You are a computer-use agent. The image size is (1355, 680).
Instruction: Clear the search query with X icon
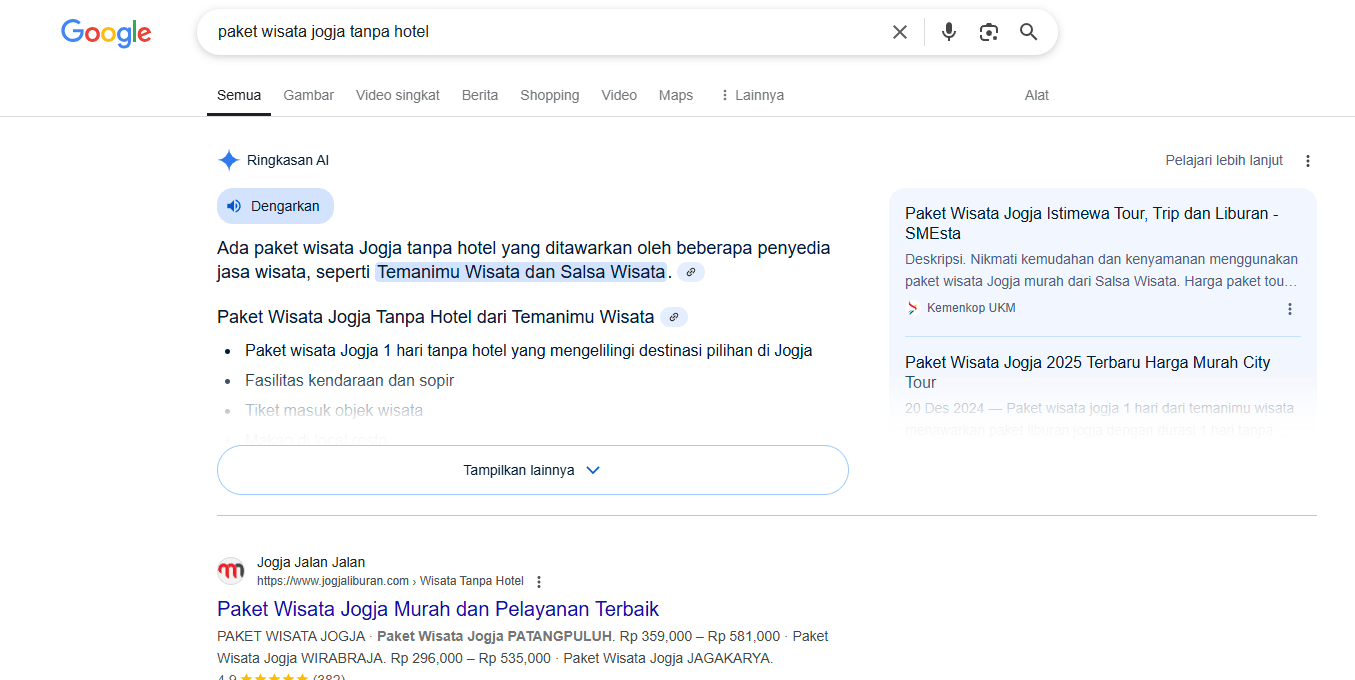(x=900, y=32)
